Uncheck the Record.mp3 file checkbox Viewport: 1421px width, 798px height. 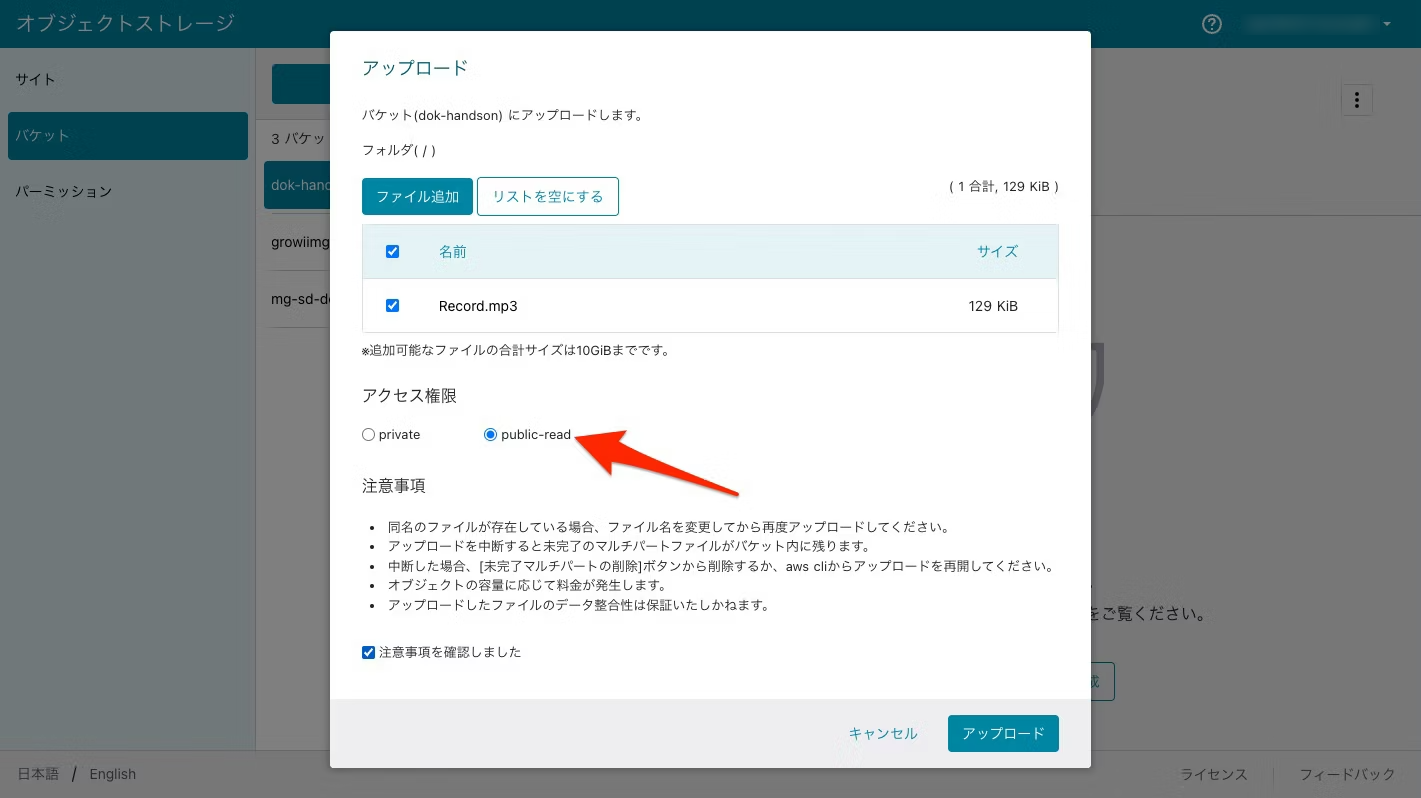point(392,306)
